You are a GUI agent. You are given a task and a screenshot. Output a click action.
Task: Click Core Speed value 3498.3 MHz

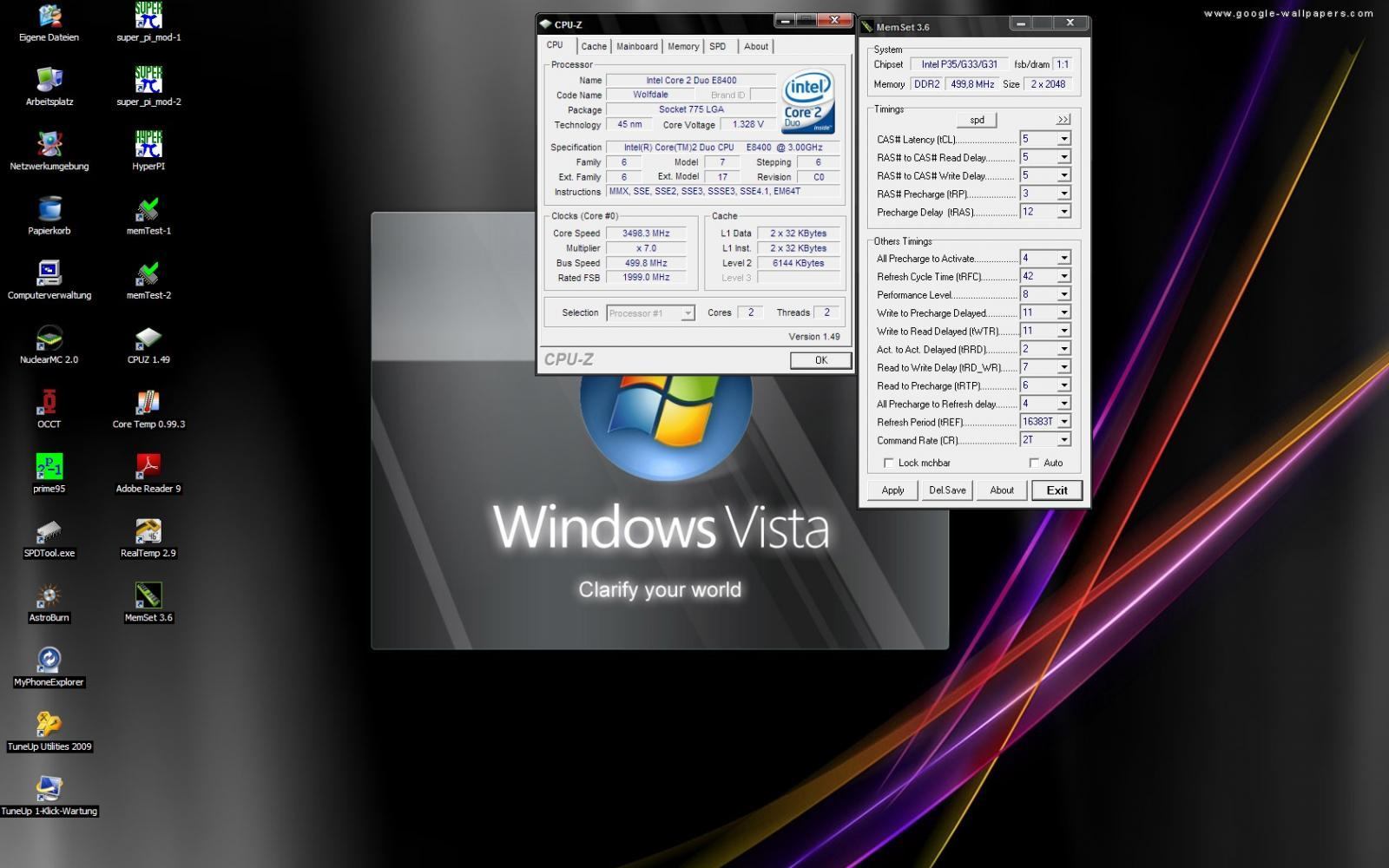[x=647, y=233]
